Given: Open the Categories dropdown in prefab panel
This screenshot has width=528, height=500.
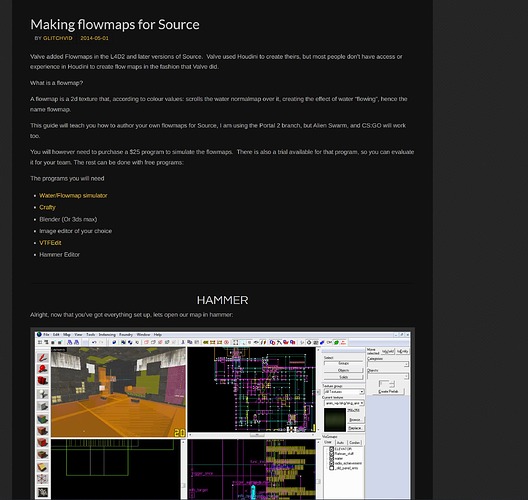Looking at the screenshot, I should [x=388, y=364].
